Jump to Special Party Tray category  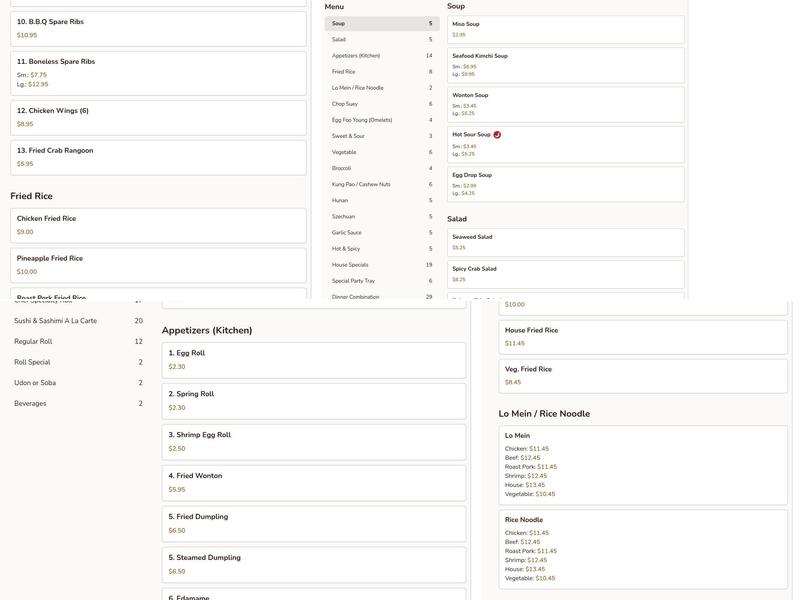tap(381, 281)
